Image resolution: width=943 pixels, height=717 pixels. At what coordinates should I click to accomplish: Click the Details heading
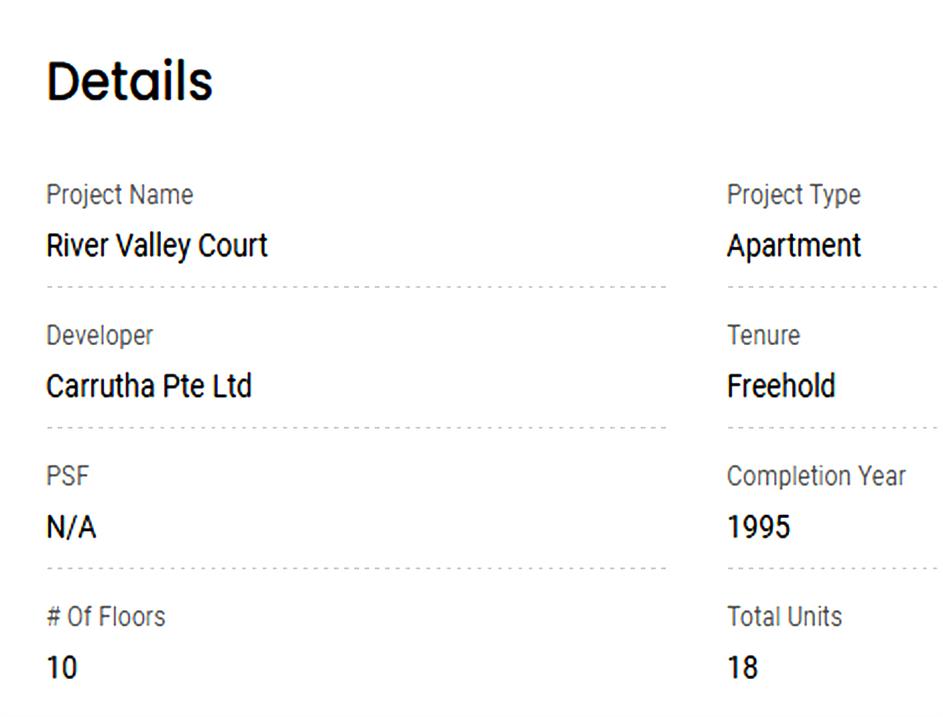[x=130, y=82]
